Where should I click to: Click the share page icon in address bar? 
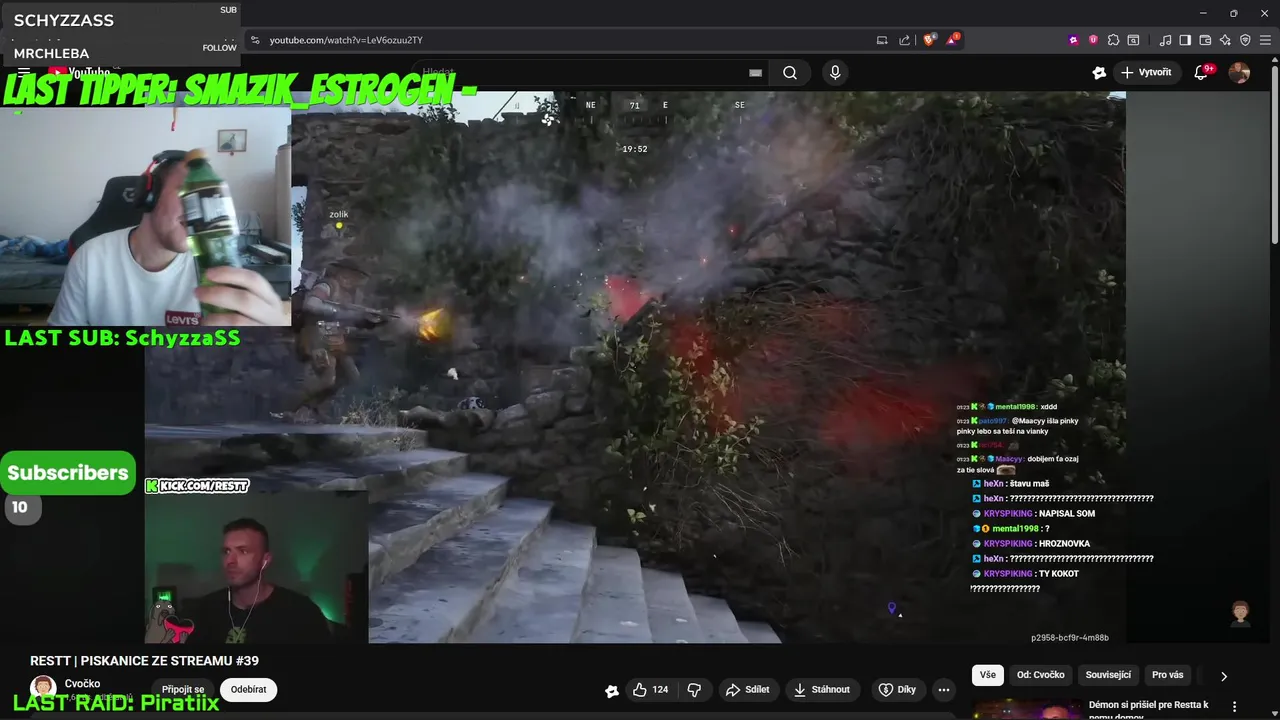tap(905, 40)
